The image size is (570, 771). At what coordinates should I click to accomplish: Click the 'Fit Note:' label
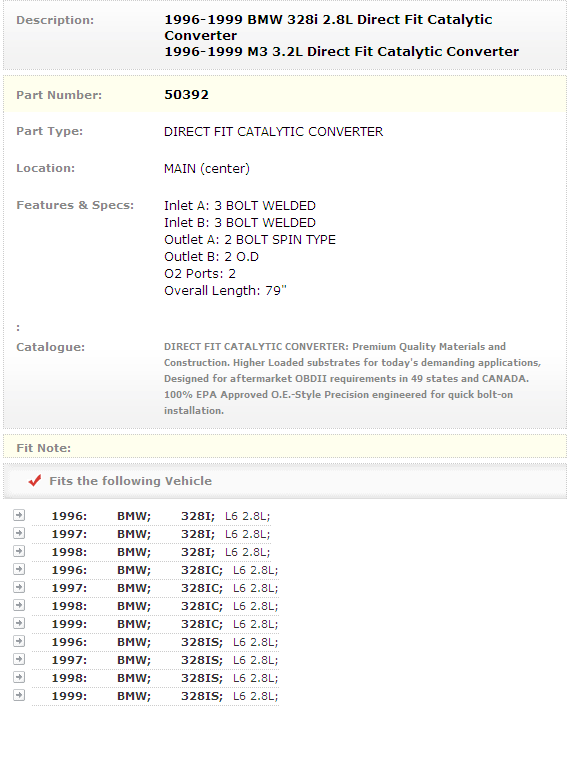click(x=43, y=448)
